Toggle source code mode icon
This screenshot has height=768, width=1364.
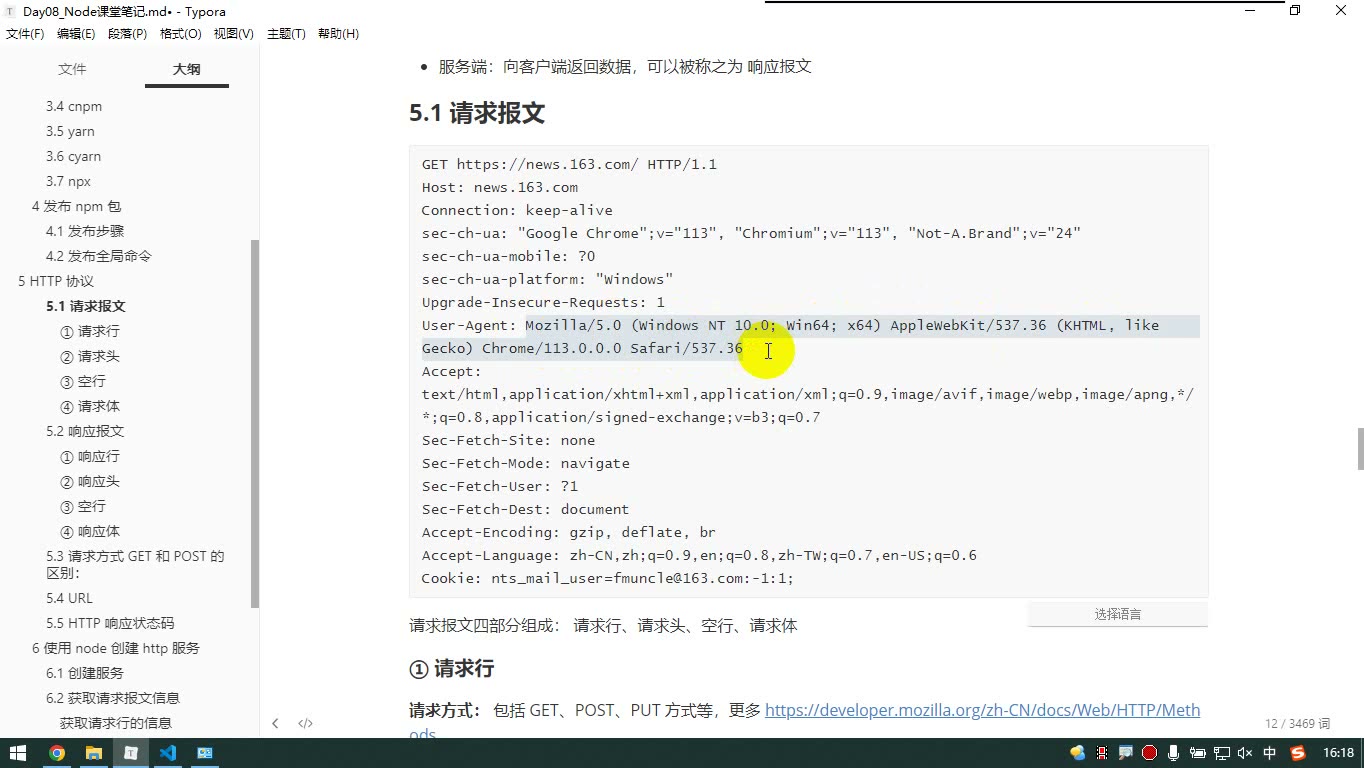click(x=306, y=723)
